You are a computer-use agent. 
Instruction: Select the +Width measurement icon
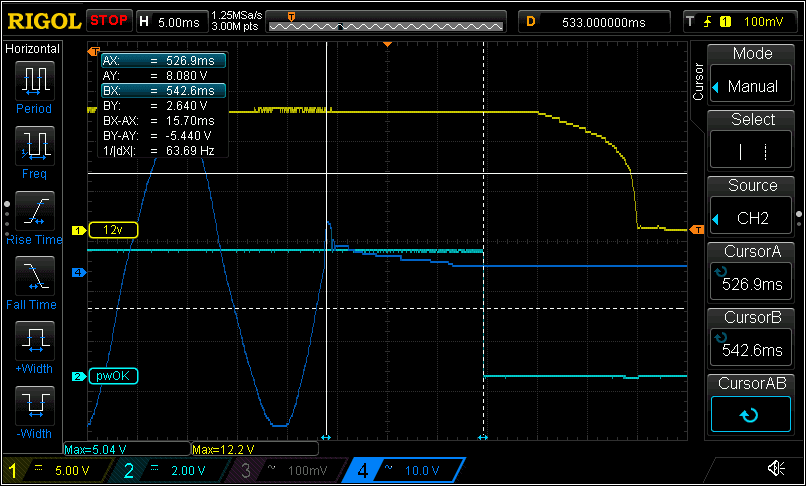click(34, 341)
